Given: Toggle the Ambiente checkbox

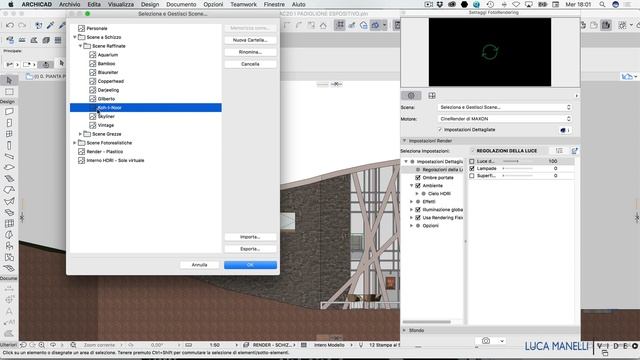Looking at the screenshot, I should 418,186.
